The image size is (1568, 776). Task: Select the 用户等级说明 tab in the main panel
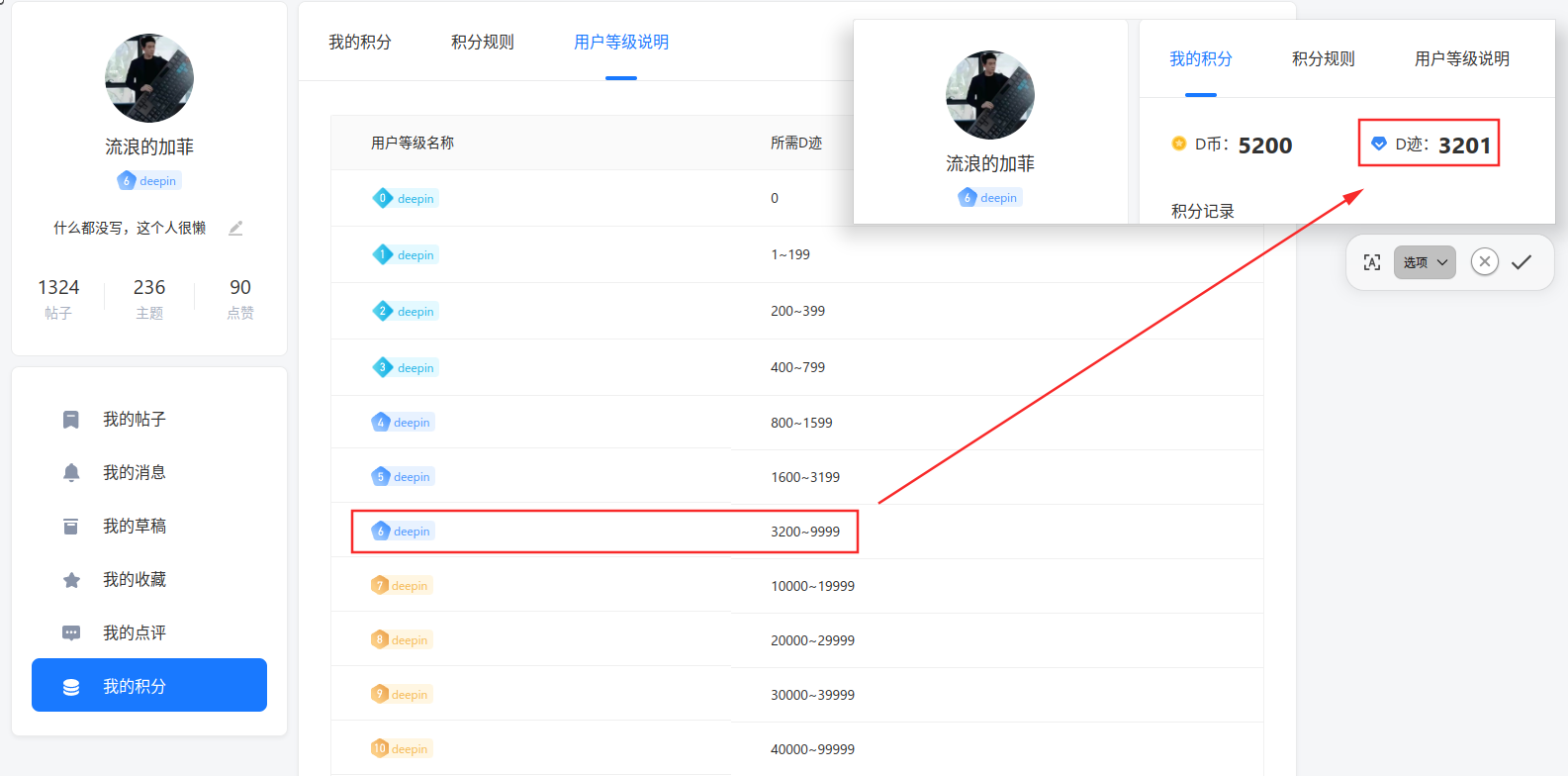(x=621, y=43)
